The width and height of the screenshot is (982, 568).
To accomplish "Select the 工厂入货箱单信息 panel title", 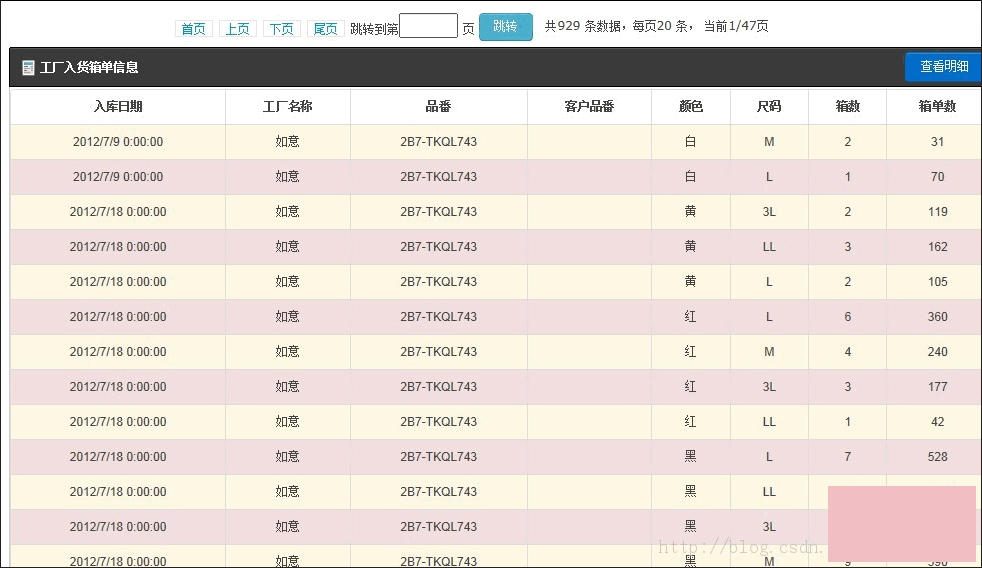I will click(89, 67).
